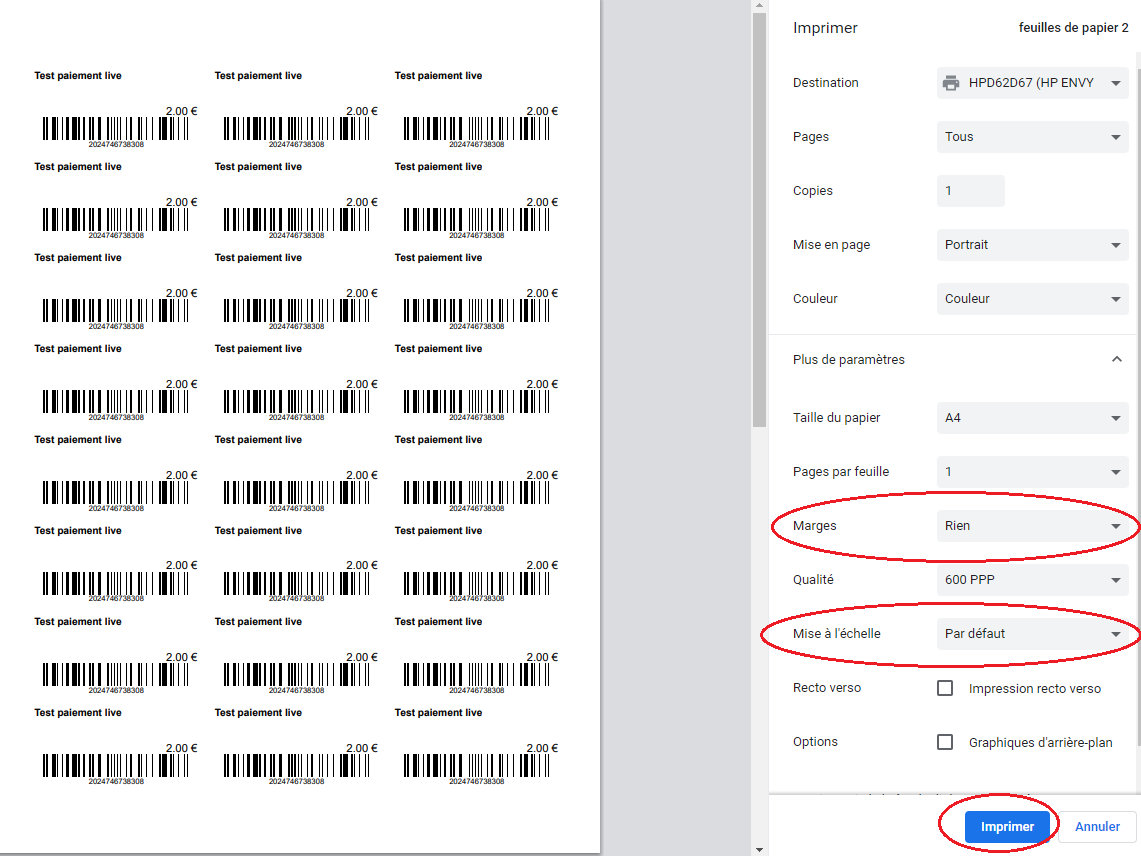Click the preview pane scrollbar thumb
Image resolution: width=1141 pixels, height=856 pixels.
(759, 220)
